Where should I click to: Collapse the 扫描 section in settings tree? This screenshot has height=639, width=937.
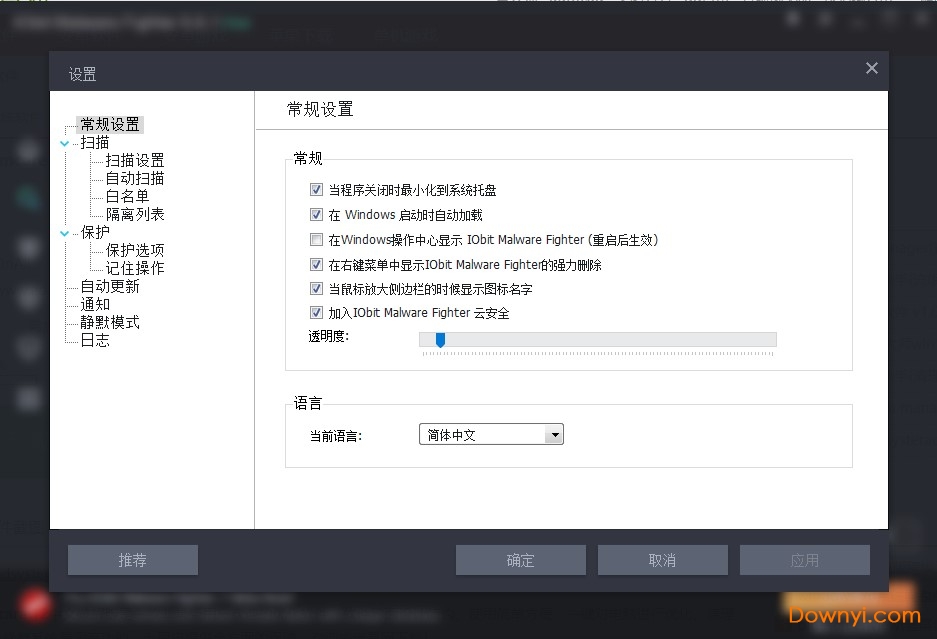pyautogui.click(x=65, y=142)
